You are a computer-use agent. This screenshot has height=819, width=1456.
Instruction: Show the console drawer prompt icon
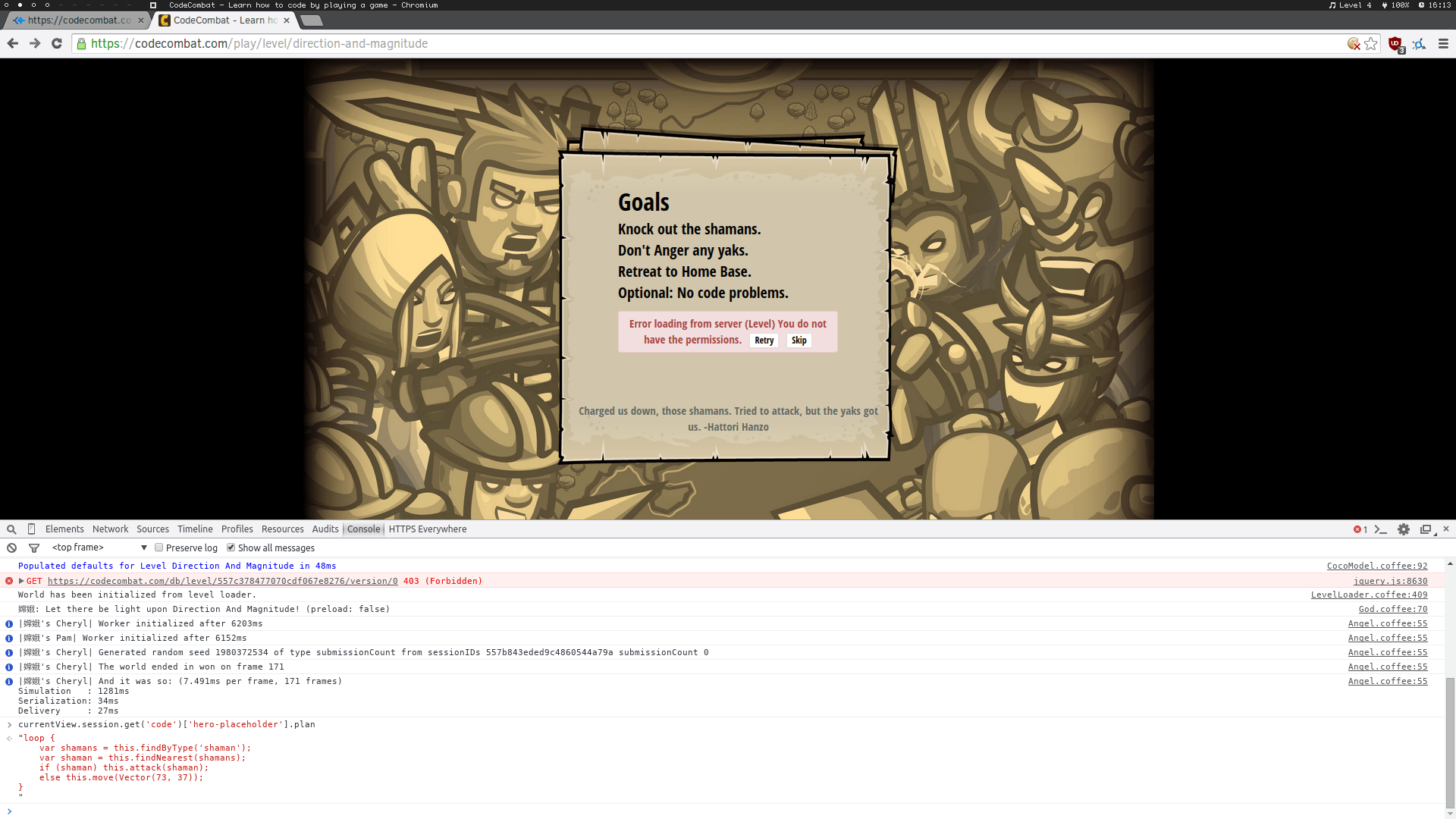point(1380,529)
